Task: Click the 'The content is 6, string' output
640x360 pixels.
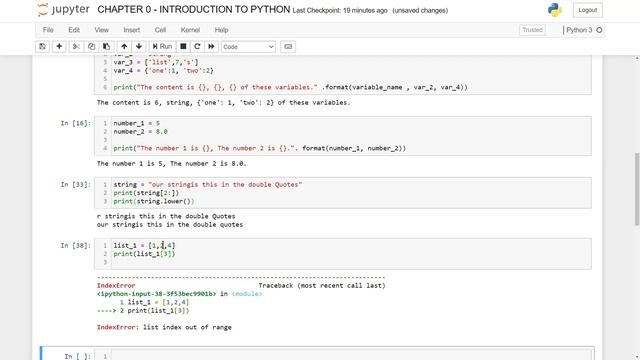Action: [224, 102]
